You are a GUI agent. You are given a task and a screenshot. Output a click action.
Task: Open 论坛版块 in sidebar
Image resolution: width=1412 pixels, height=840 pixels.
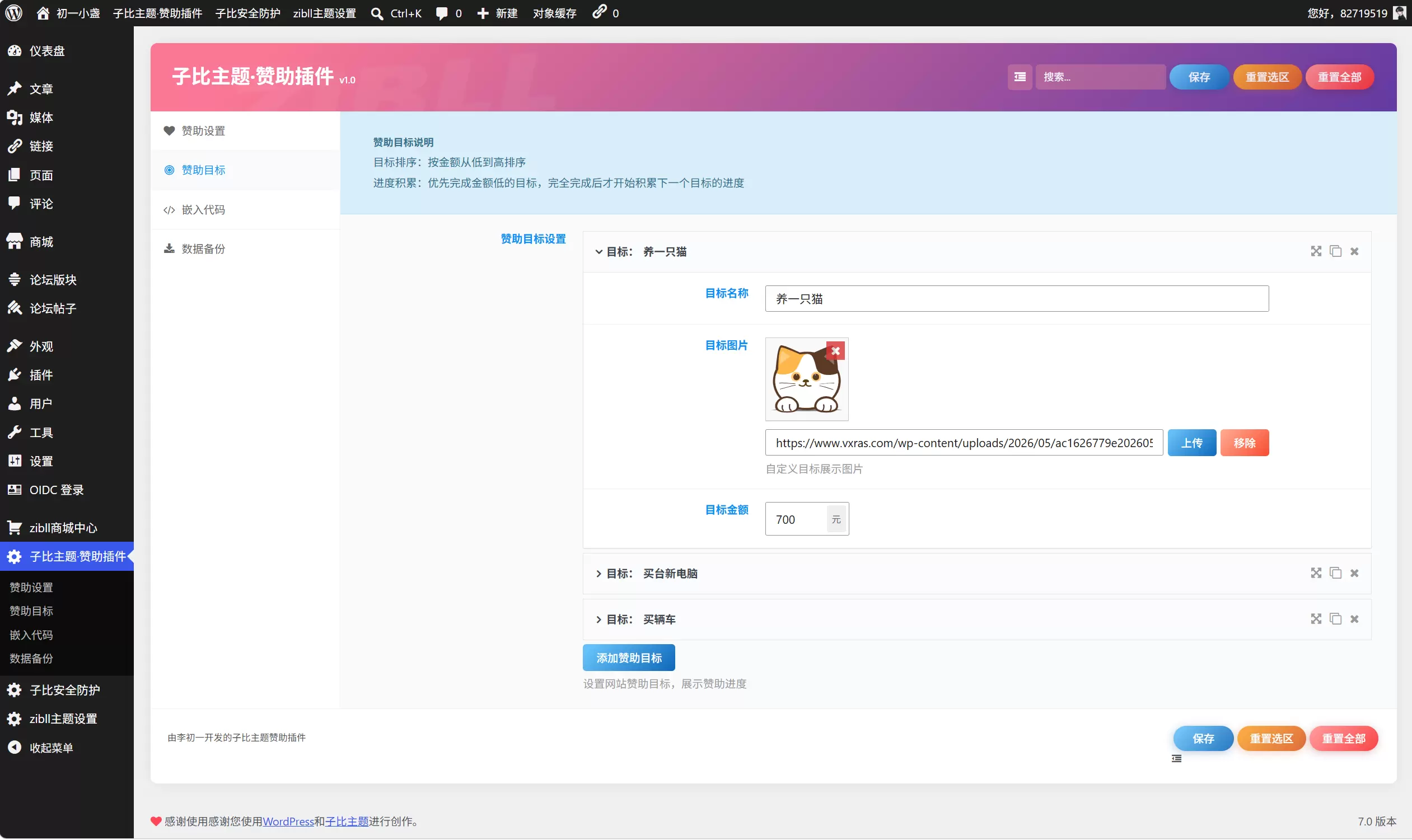click(67, 280)
